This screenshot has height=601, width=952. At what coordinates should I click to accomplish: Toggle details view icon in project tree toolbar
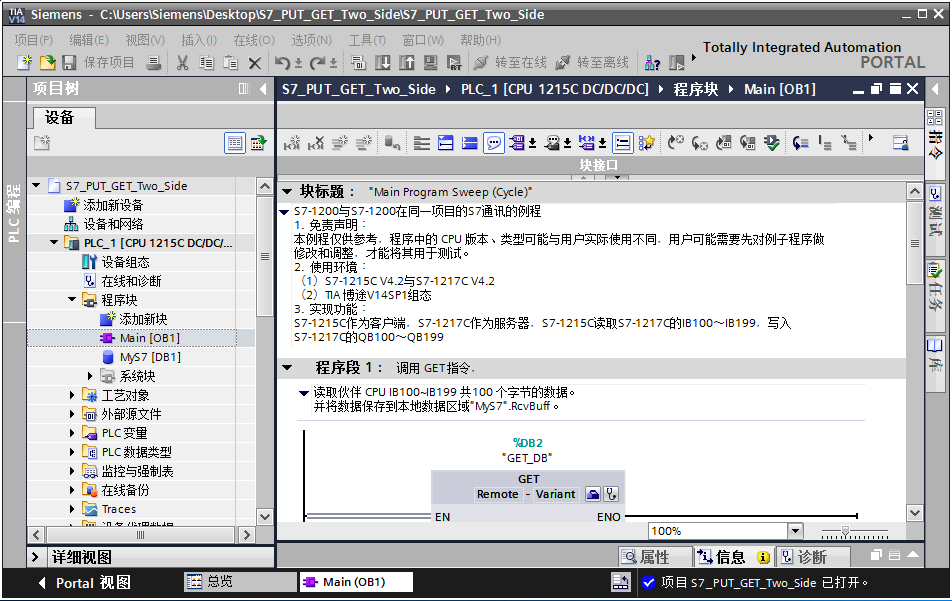(x=234, y=143)
